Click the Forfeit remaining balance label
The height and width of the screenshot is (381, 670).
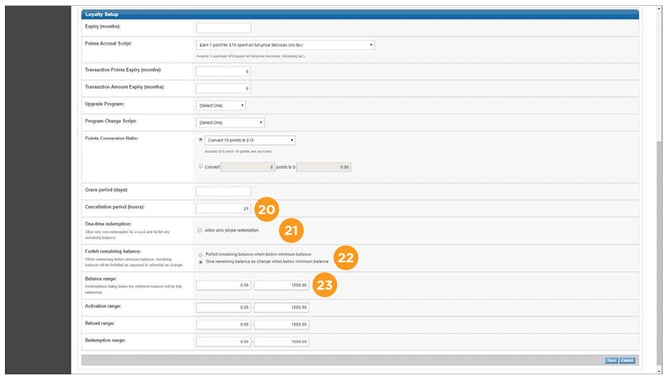[113, 251]
